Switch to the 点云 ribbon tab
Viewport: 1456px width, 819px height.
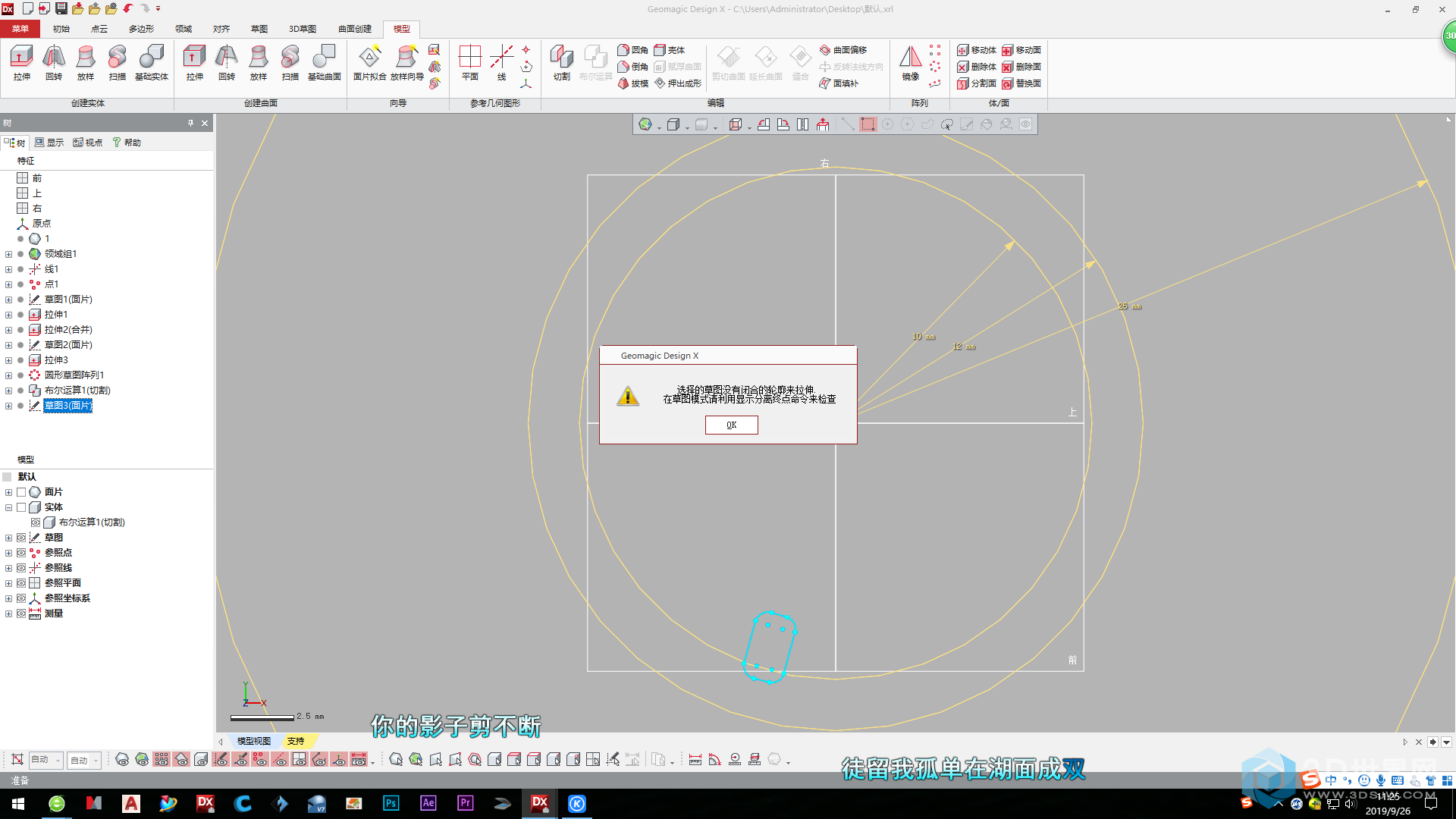[x=99, y=29]
